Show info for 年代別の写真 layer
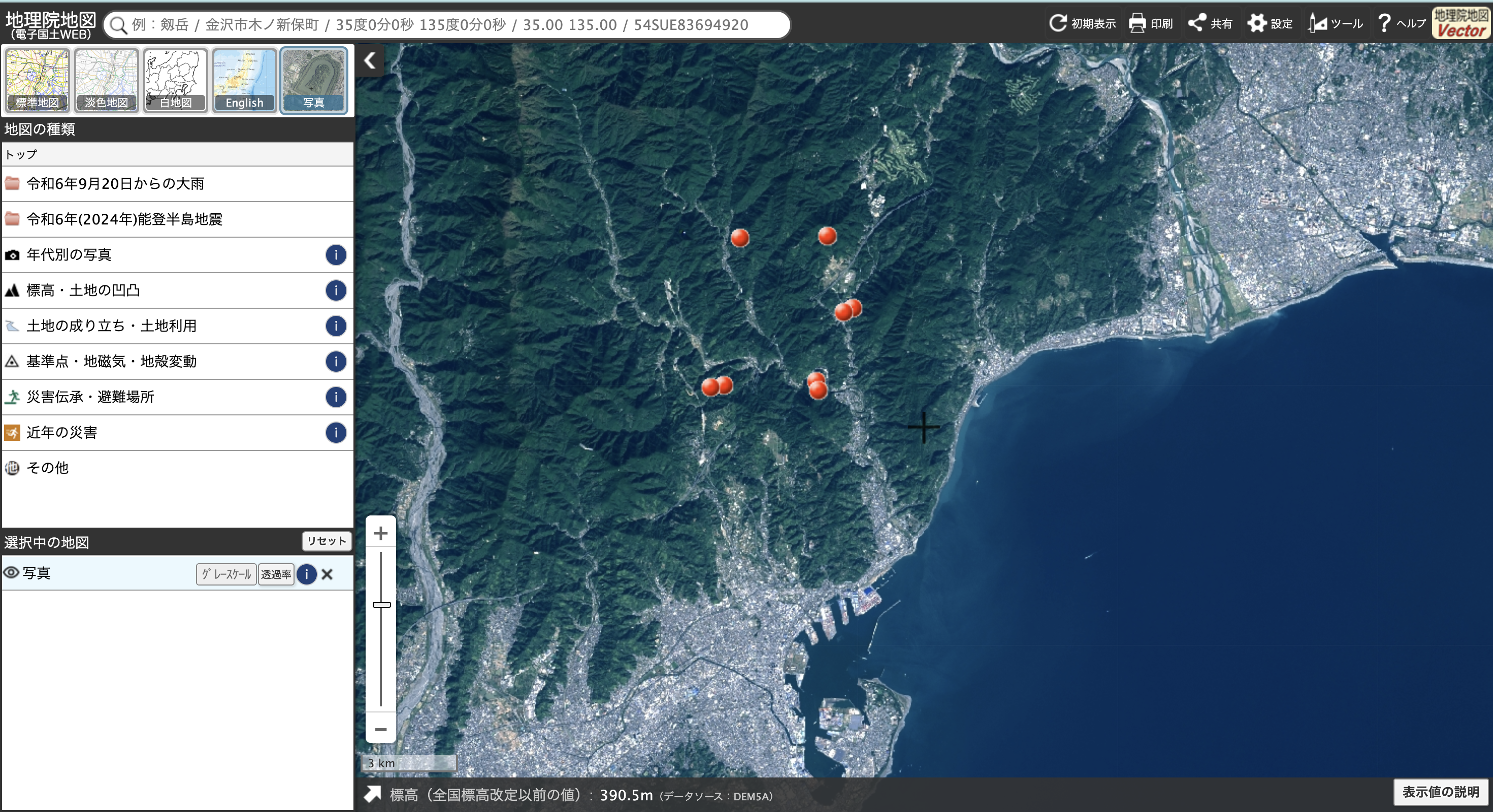This screenshot has height=812, width=1493. tap(336, 254)
